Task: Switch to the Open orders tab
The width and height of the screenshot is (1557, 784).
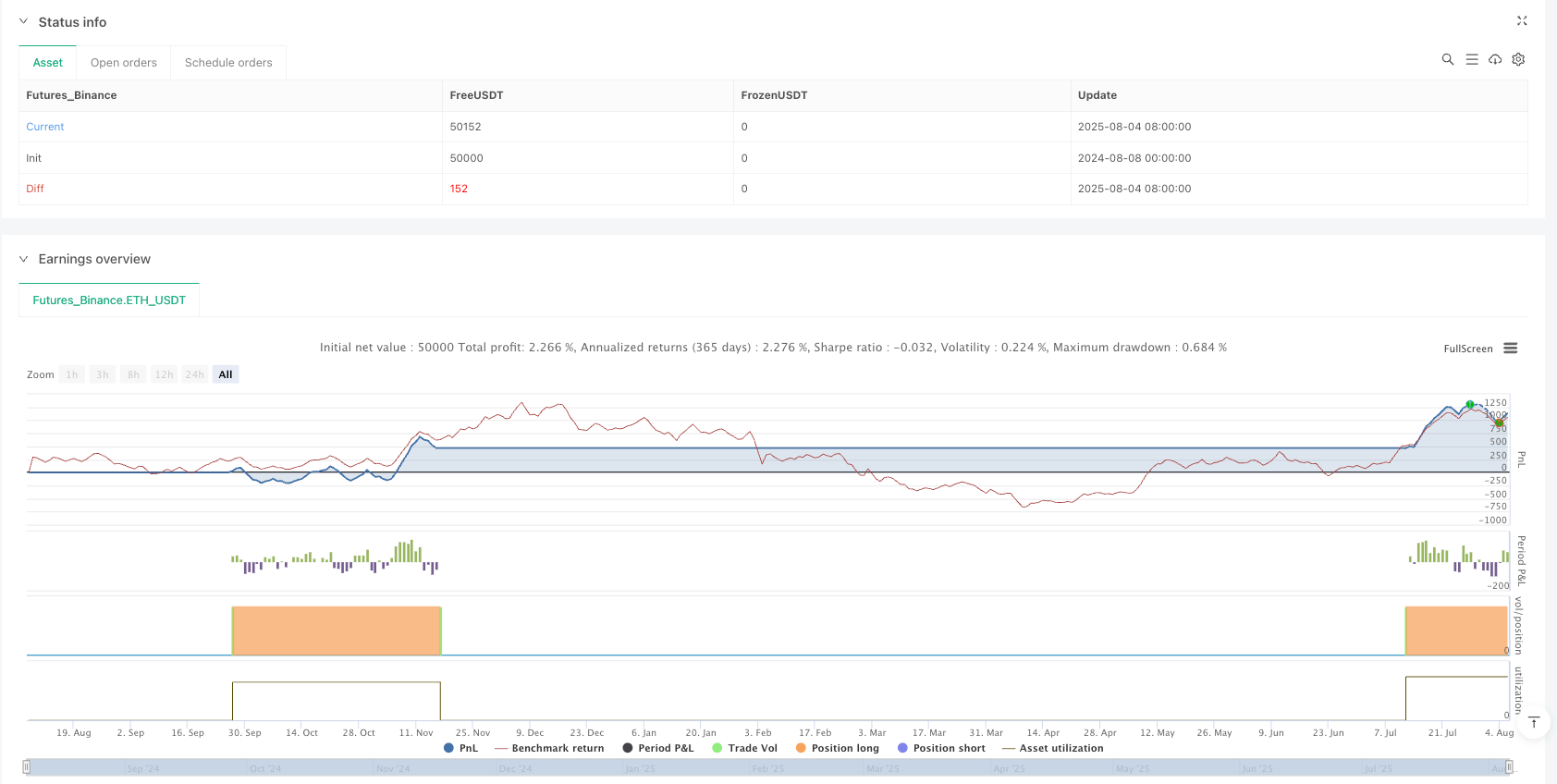Action: tap(124, 63)
